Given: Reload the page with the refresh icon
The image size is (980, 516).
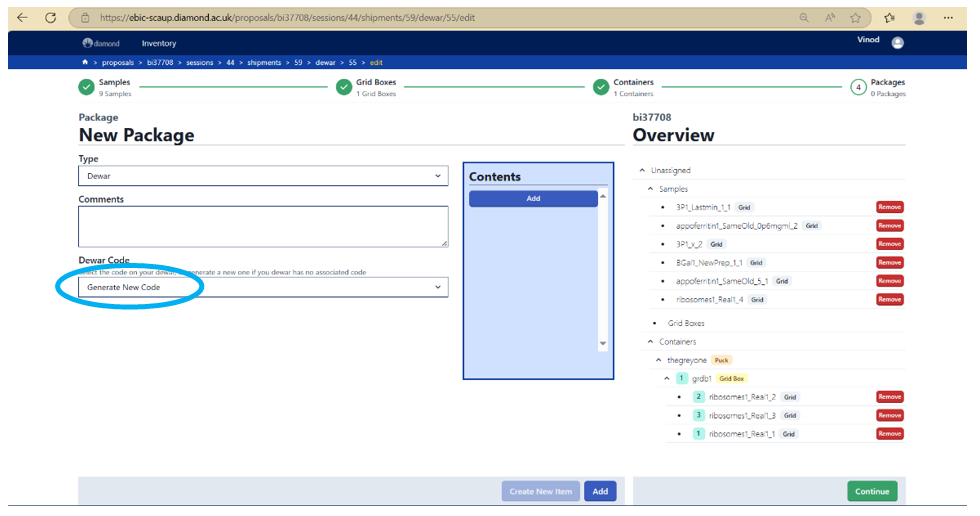Looking at the screenshot, I should (51, 17).
